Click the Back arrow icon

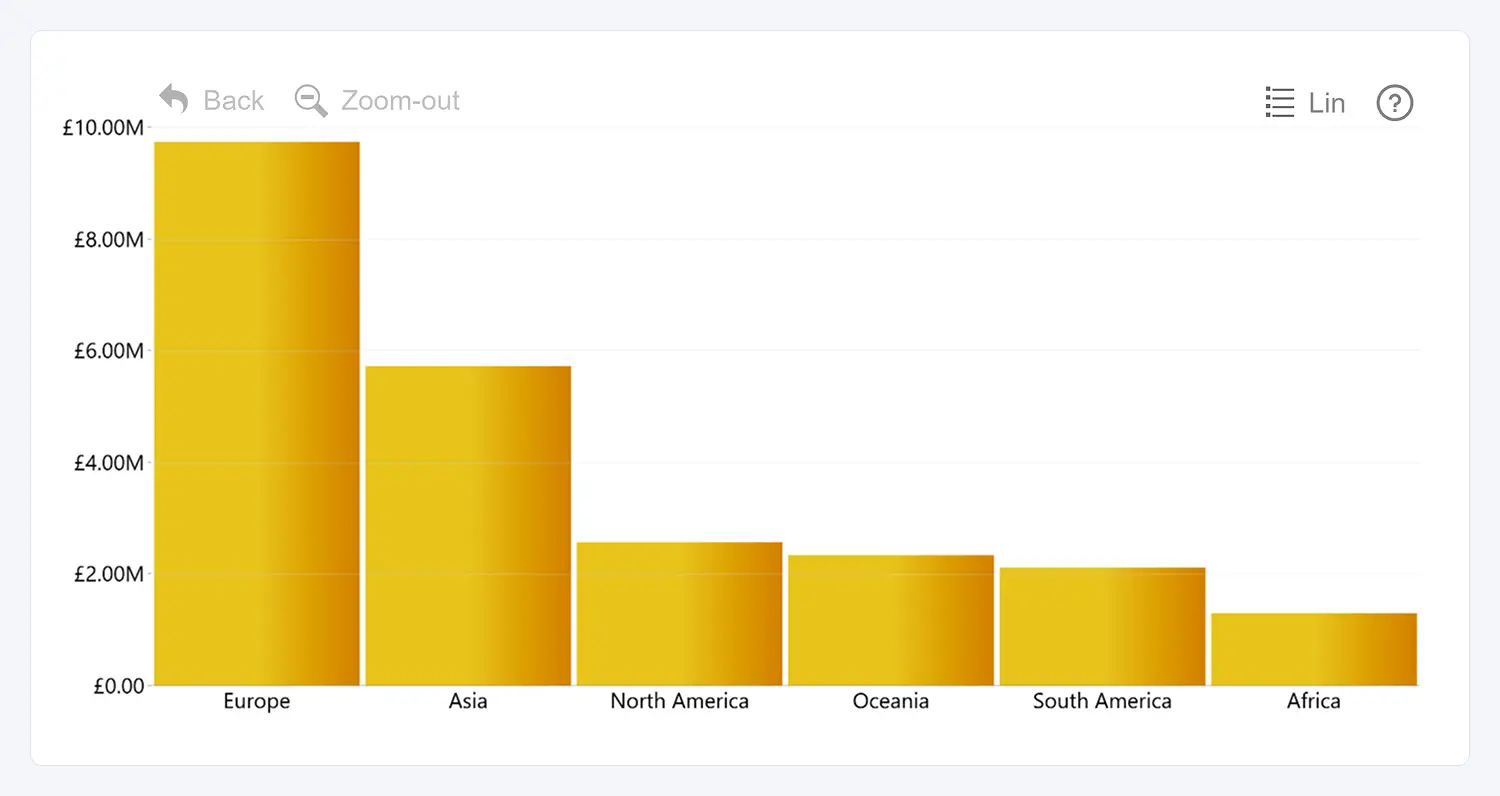pos(174,99)
